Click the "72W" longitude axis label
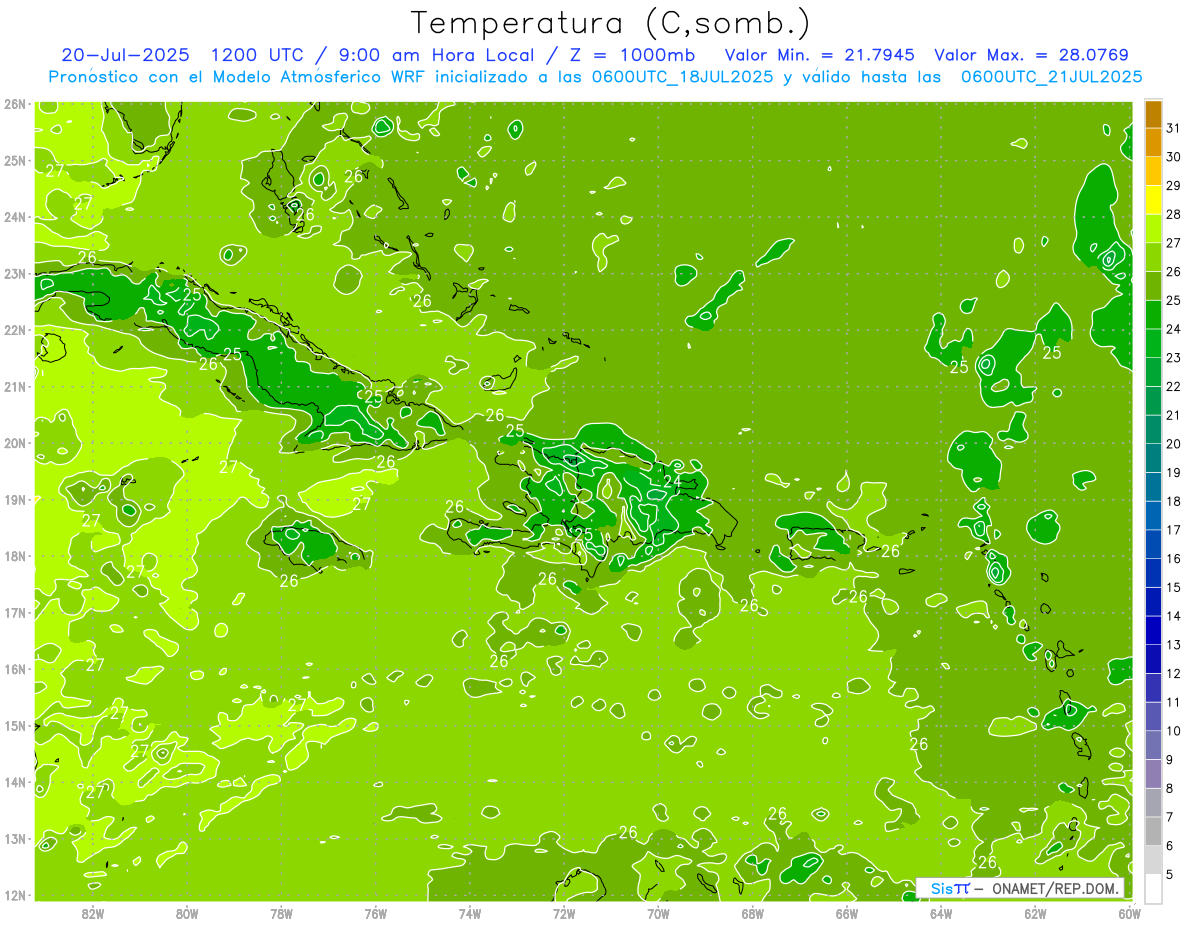This screenshot has width=1200, height=927. (x=564, y=913)
